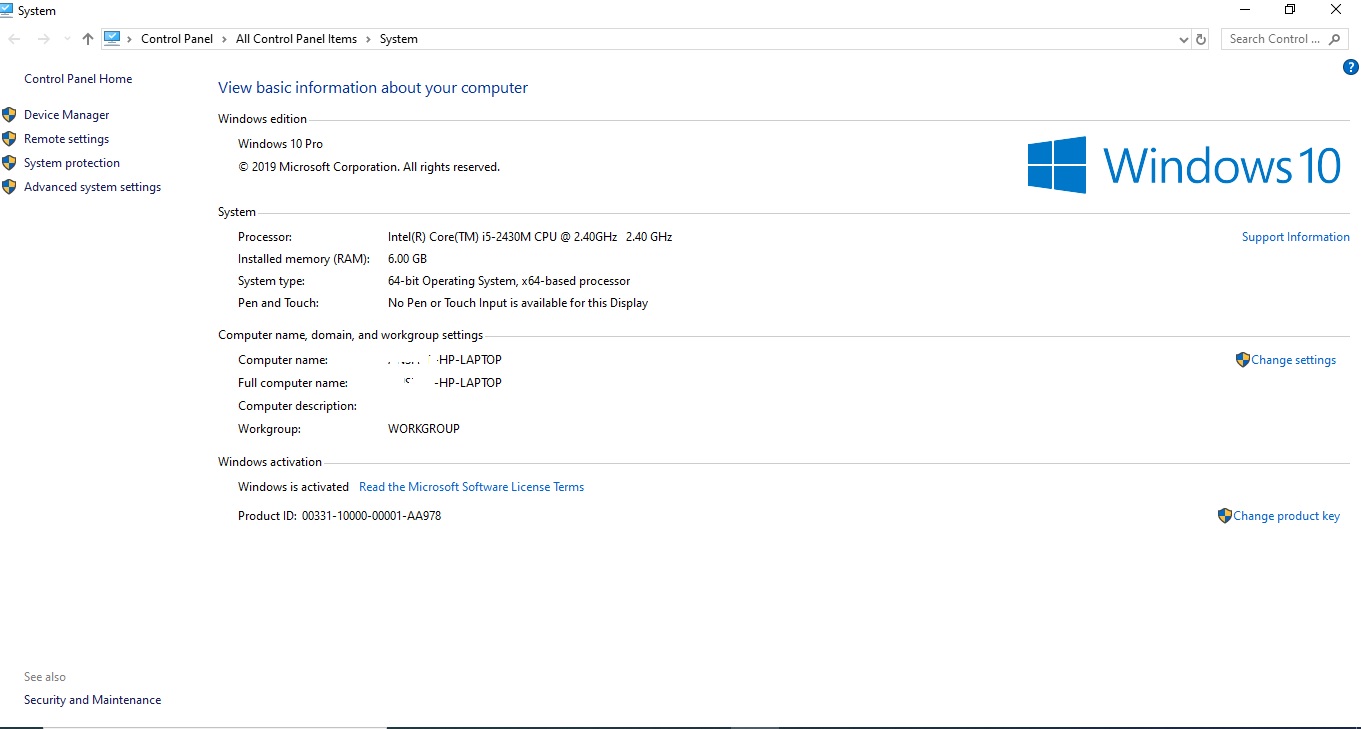The height and width of the screenshot is (729, 1361).
Task: Minimize the System window
Action: [x=1245, y=10]
